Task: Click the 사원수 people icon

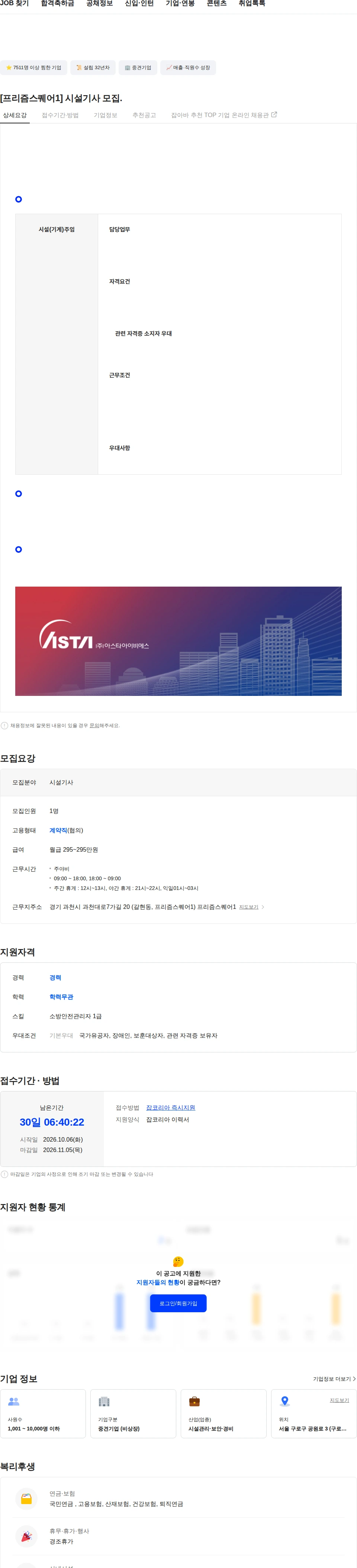Action: pyautogui.click(x=13, y=1401)
